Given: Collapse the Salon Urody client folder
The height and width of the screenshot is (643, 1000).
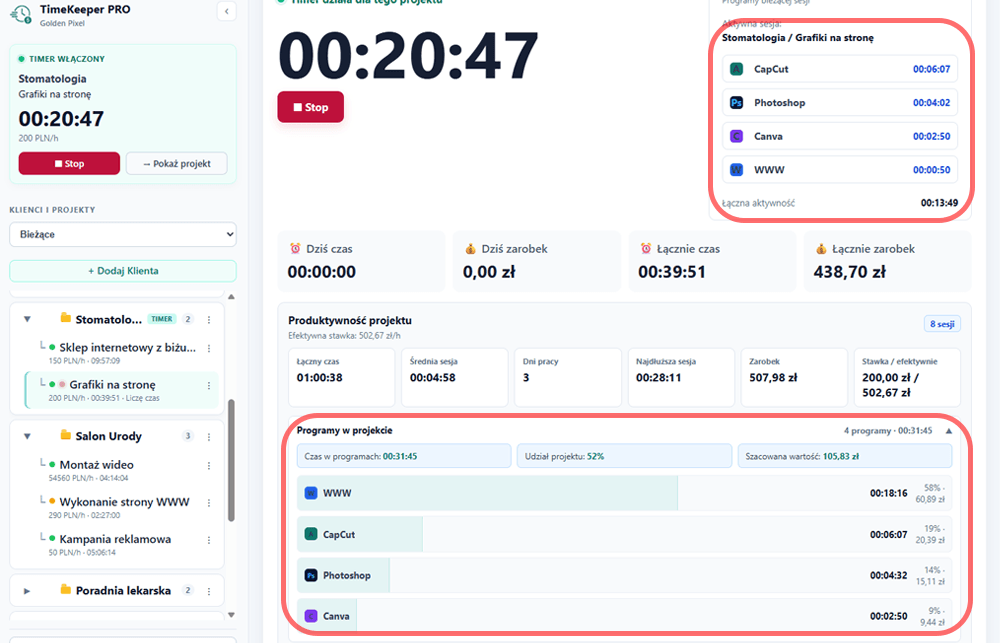Looking at the screenshot, I should tap(27, 436).
